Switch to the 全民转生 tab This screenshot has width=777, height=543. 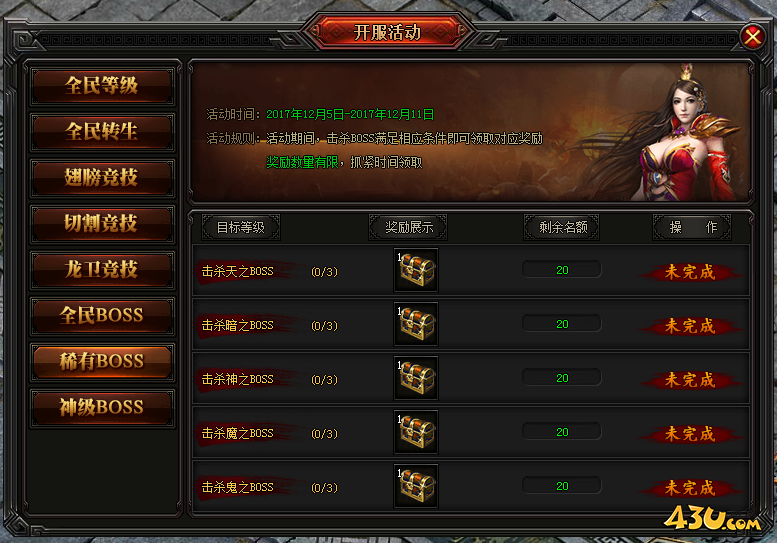tap(102, 132)
